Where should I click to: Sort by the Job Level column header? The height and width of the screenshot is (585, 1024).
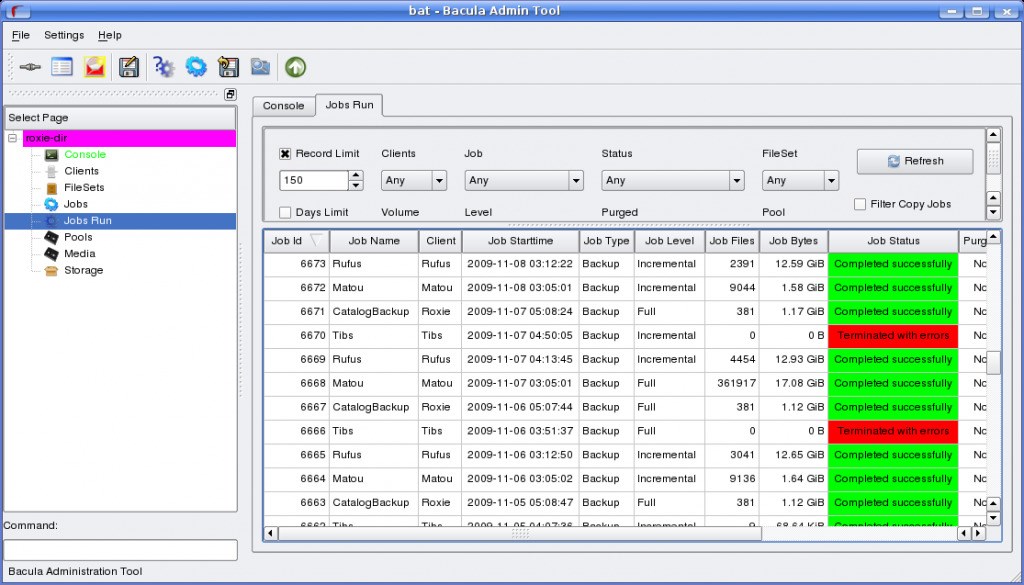point(669,241)
